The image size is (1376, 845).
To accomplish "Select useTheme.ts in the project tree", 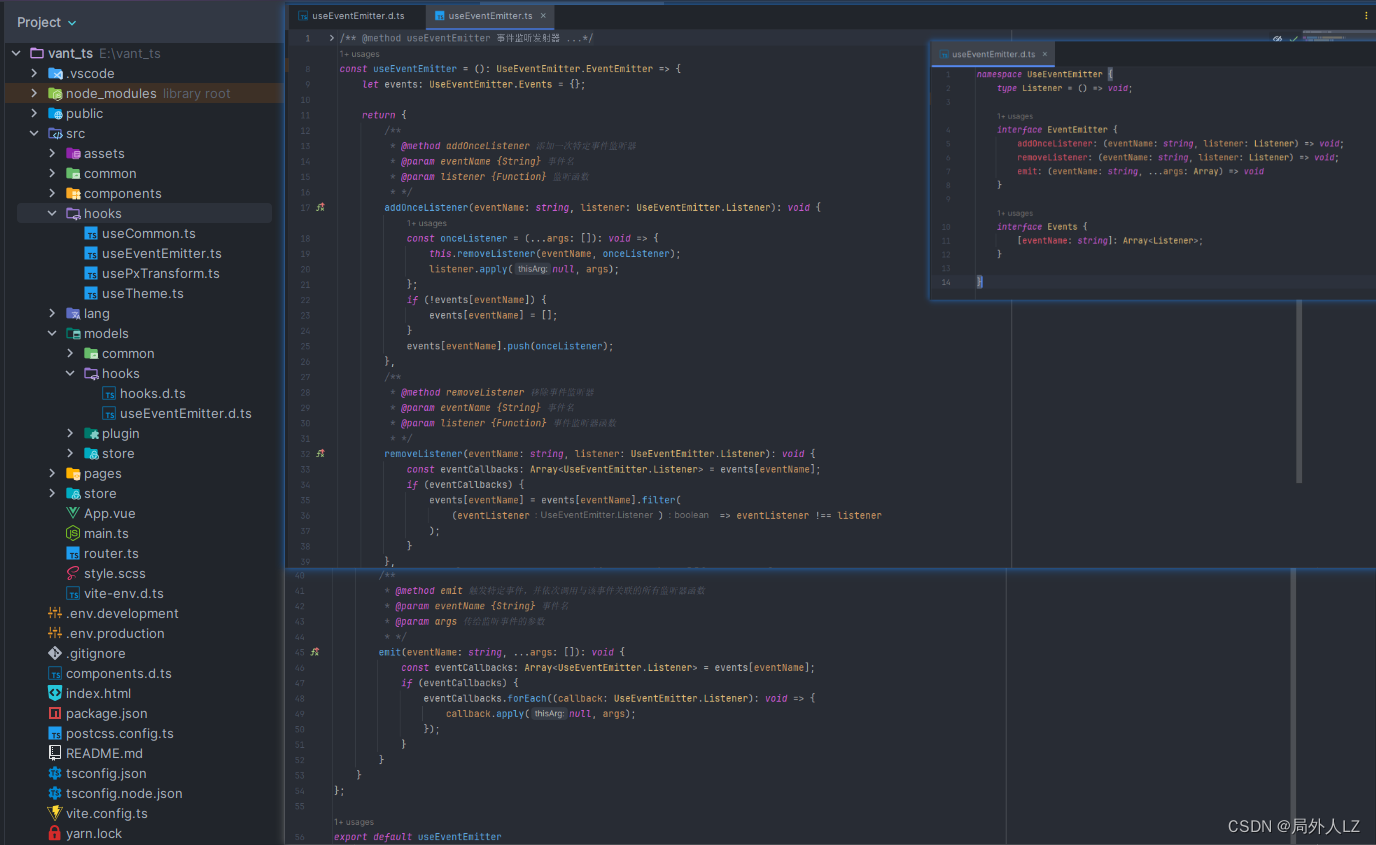I will tap(143, 293).
